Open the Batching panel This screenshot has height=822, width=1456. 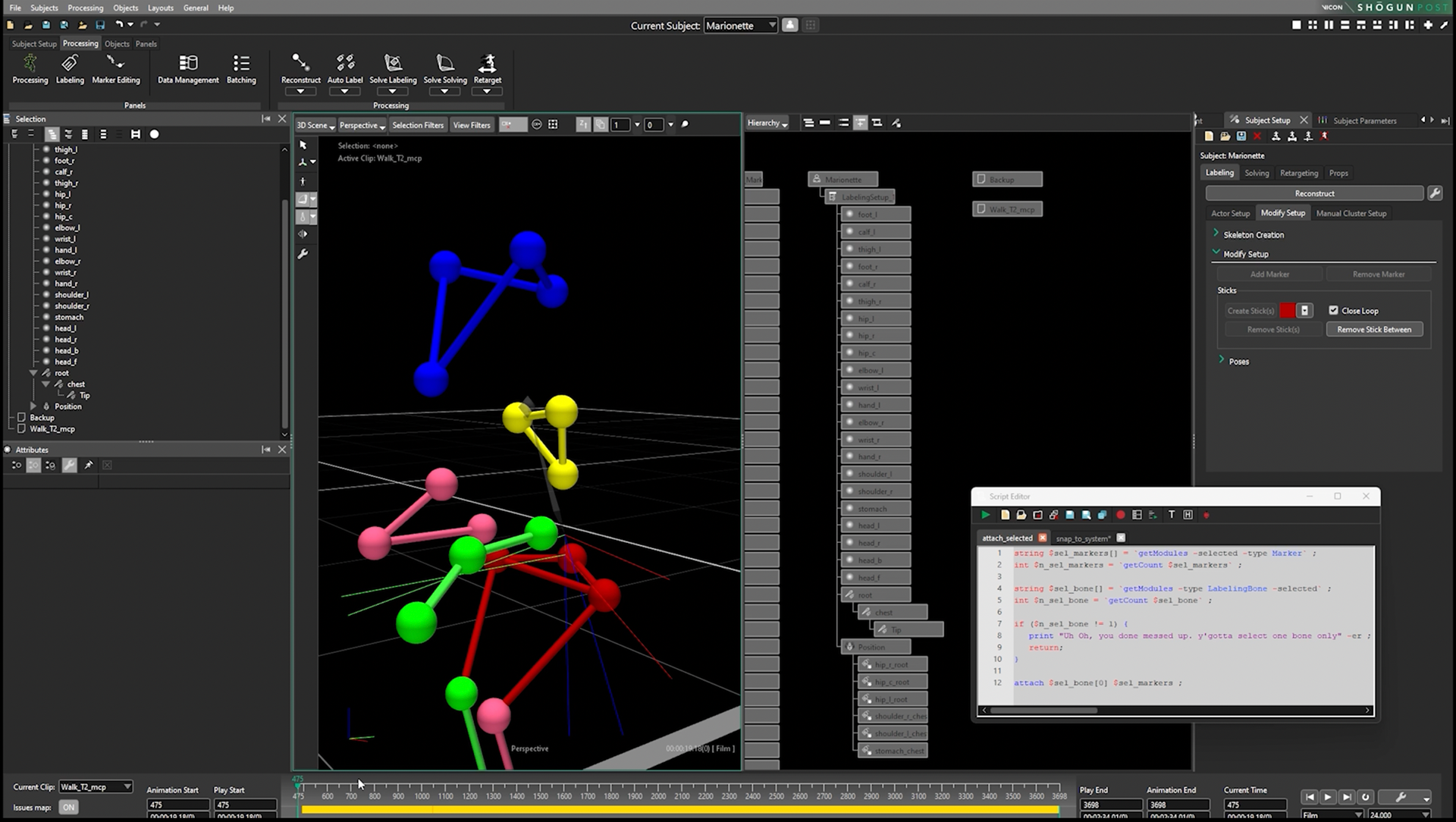point(241,68)
